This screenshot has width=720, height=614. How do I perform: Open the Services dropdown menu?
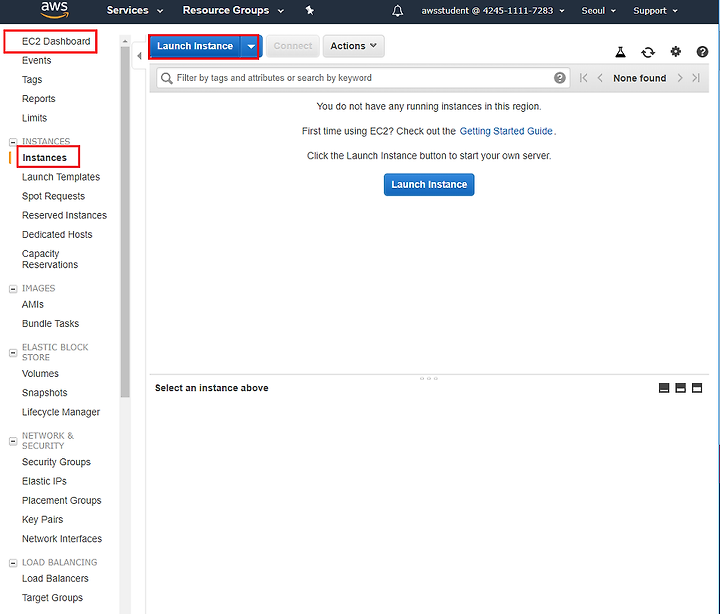pyautogui.click(x=135, y=10)
